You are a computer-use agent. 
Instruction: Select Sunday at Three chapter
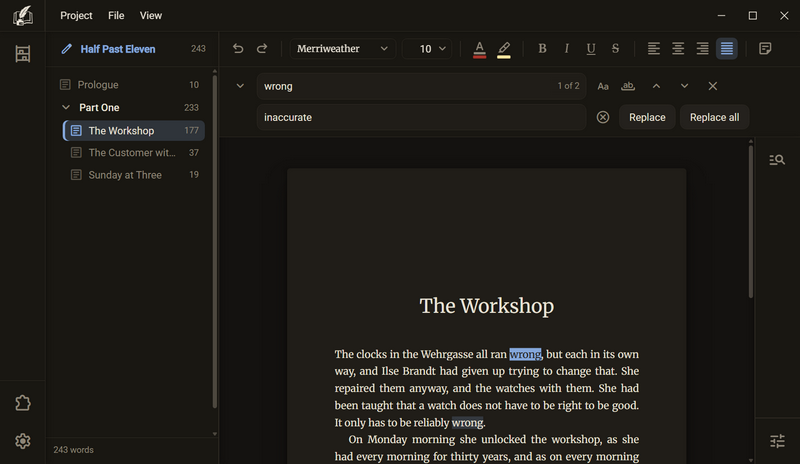(x=134, y=175)
